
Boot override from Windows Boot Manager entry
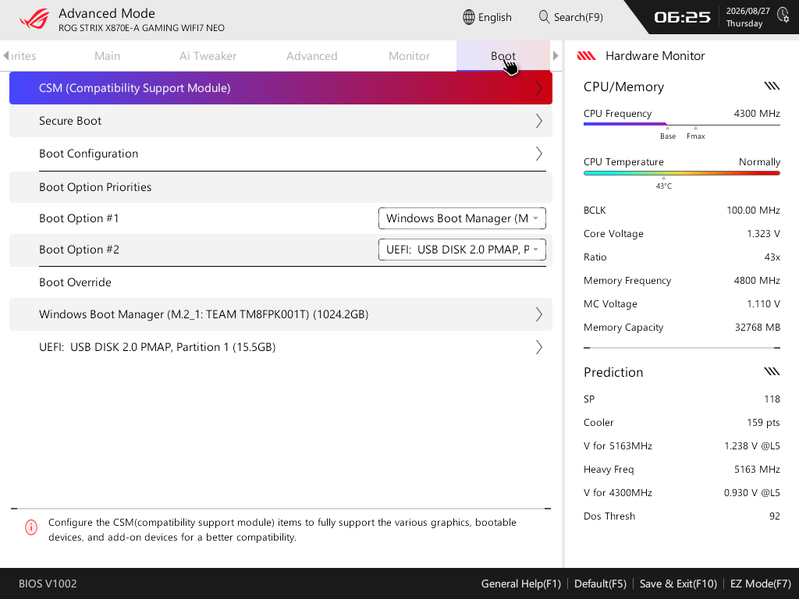280,314
